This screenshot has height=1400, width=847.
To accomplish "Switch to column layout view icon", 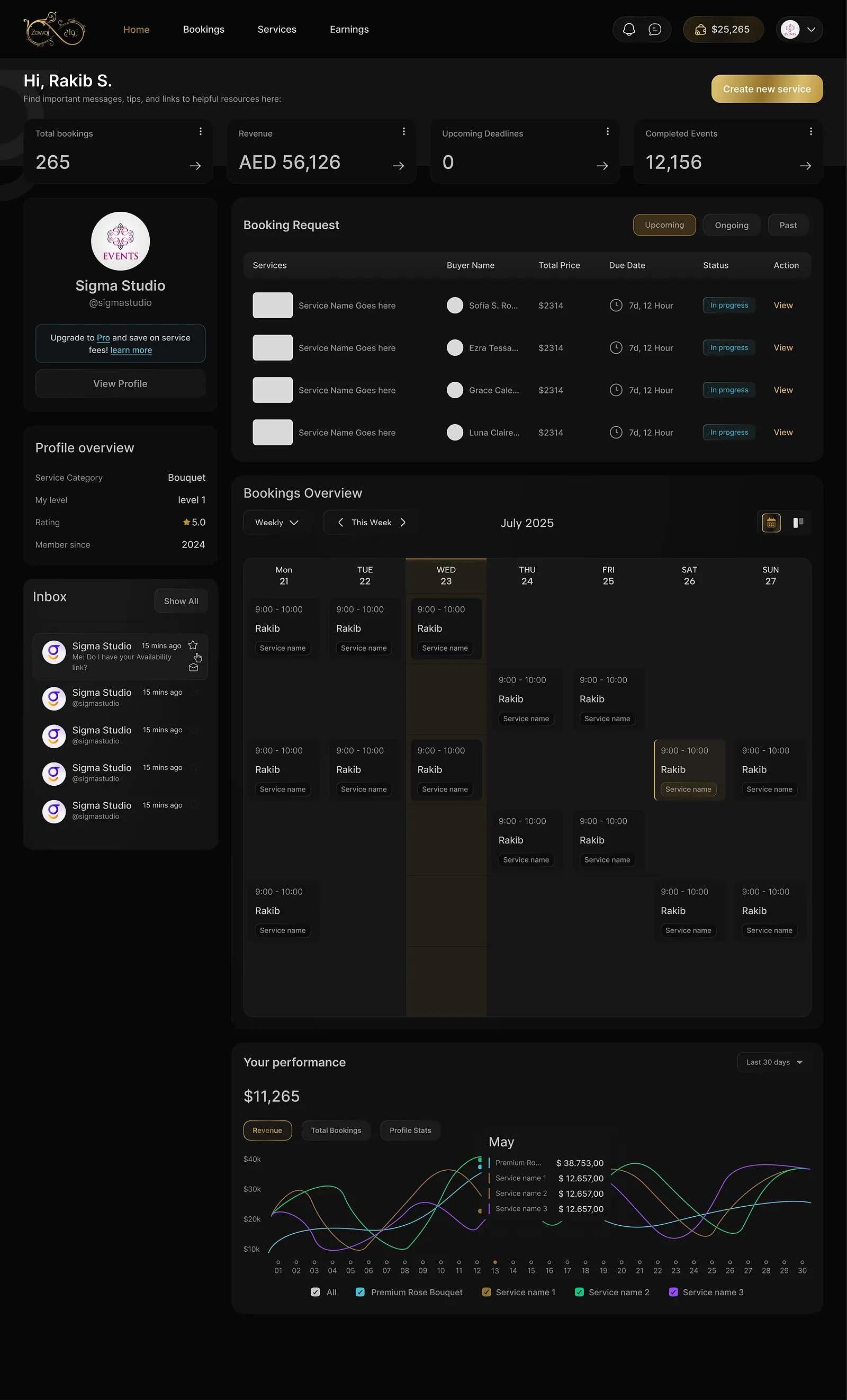I will click(x=798, y=523).
